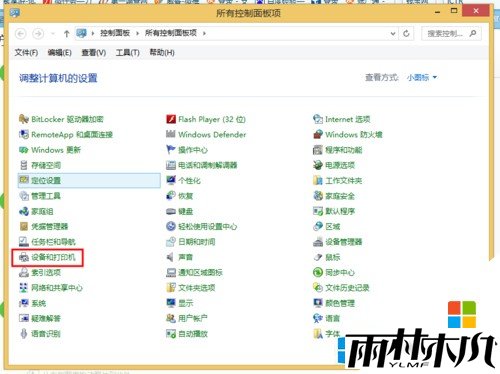The image size is (500, 374).
Task: Open the BitLocker 驱动器加密 icon
Action: pyautogui.click(x=24, y=119)
